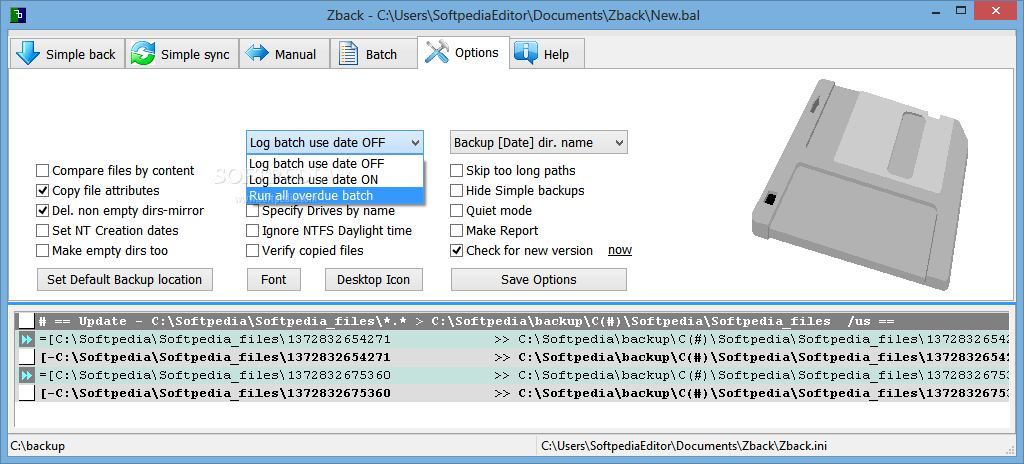Click the Desktop Icon button

click(374, 279)
